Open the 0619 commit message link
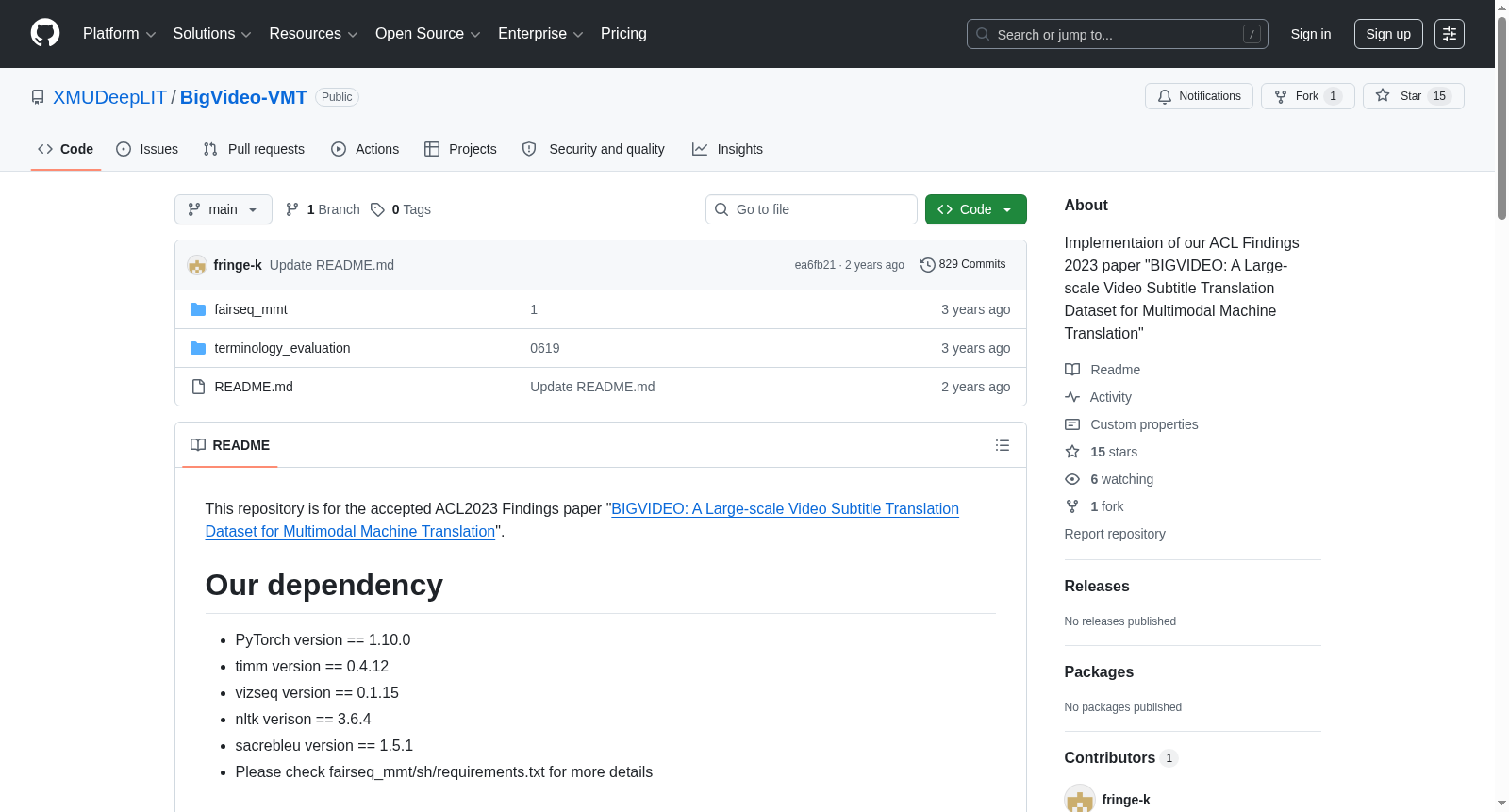This screenshot has height=812, width=1509. (545, 348)
